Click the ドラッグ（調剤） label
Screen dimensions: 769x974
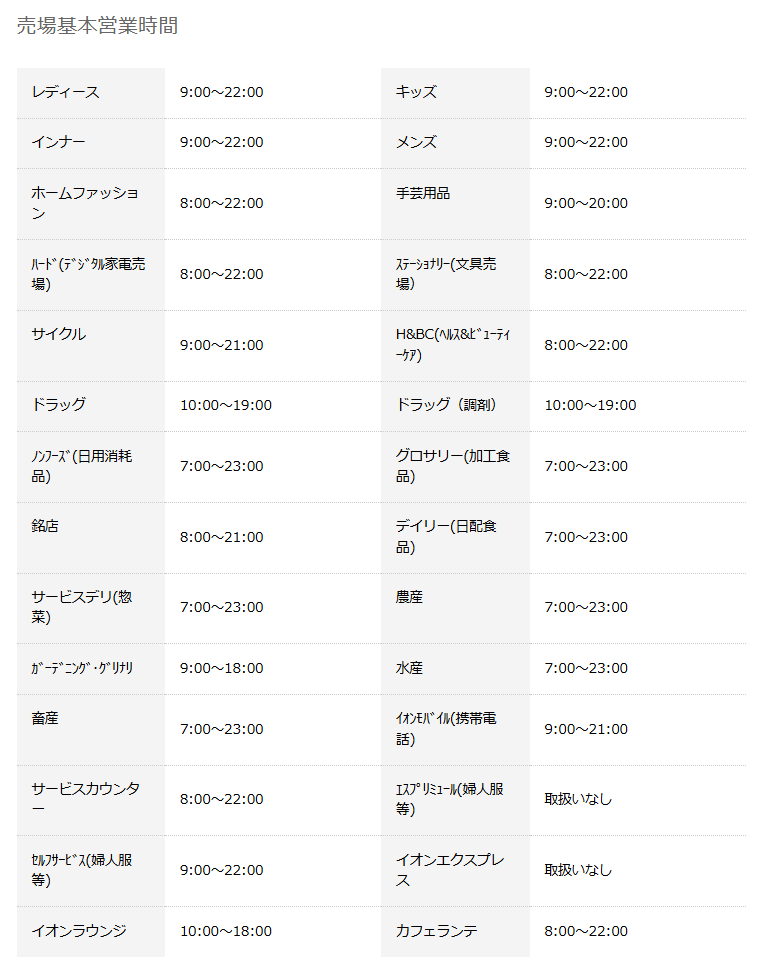446,405
